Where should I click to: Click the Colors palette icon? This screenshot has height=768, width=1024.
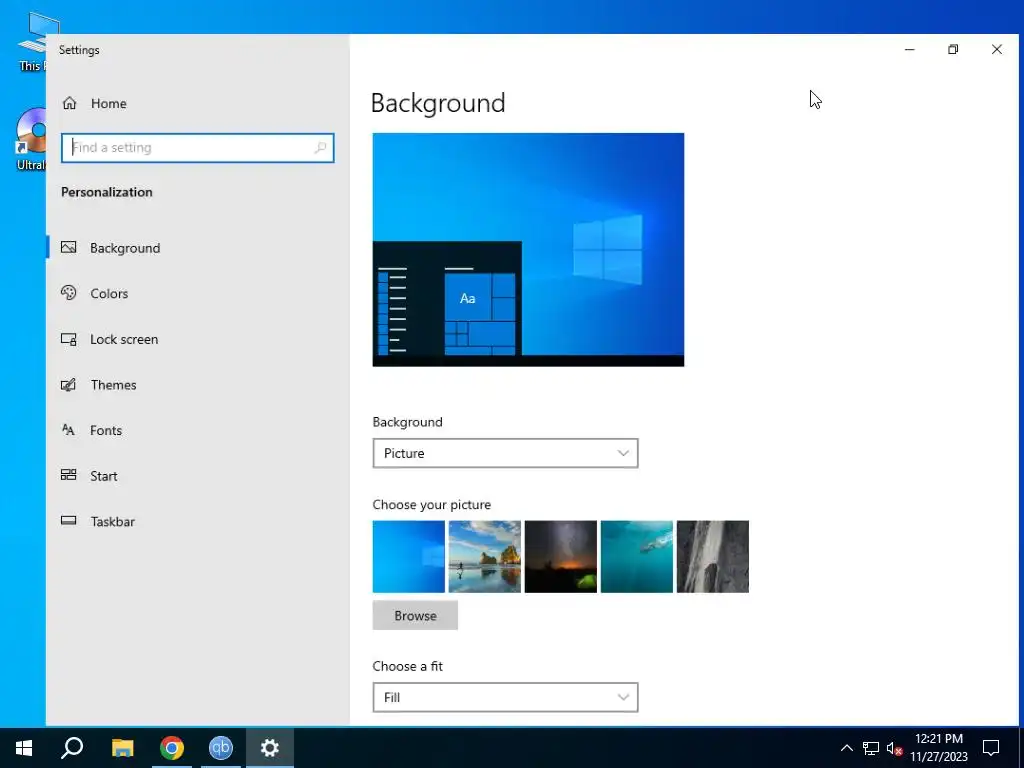point(69,293)
